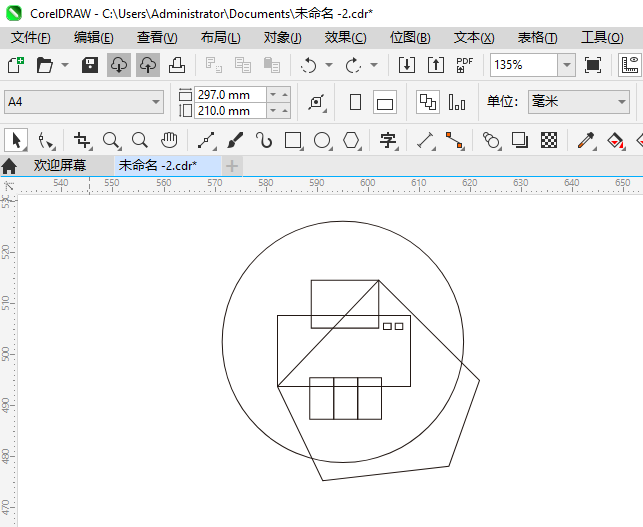Switch to the 欢迎屏幕 tab
This screenshot has width=643, height=527.
click(x=60, y=165)
